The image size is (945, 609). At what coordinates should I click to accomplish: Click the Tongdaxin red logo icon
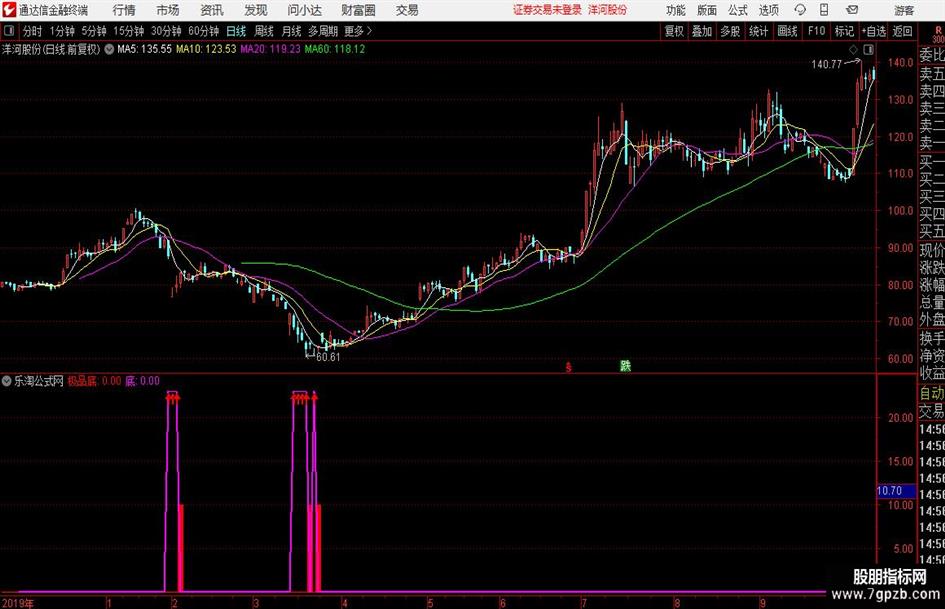[x=8, y=10]
